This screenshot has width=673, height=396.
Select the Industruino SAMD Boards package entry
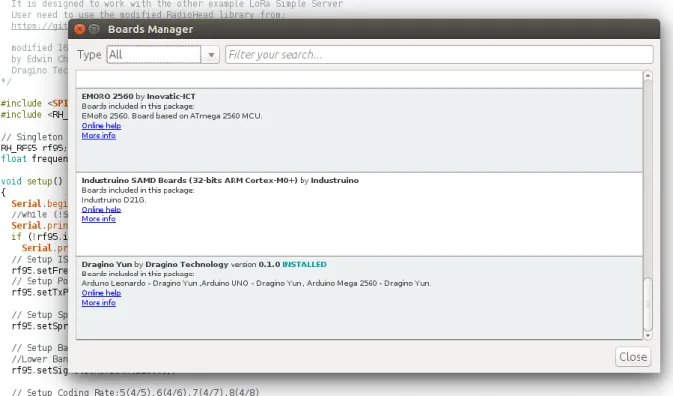pyautogui.click(x=359, y=215)
